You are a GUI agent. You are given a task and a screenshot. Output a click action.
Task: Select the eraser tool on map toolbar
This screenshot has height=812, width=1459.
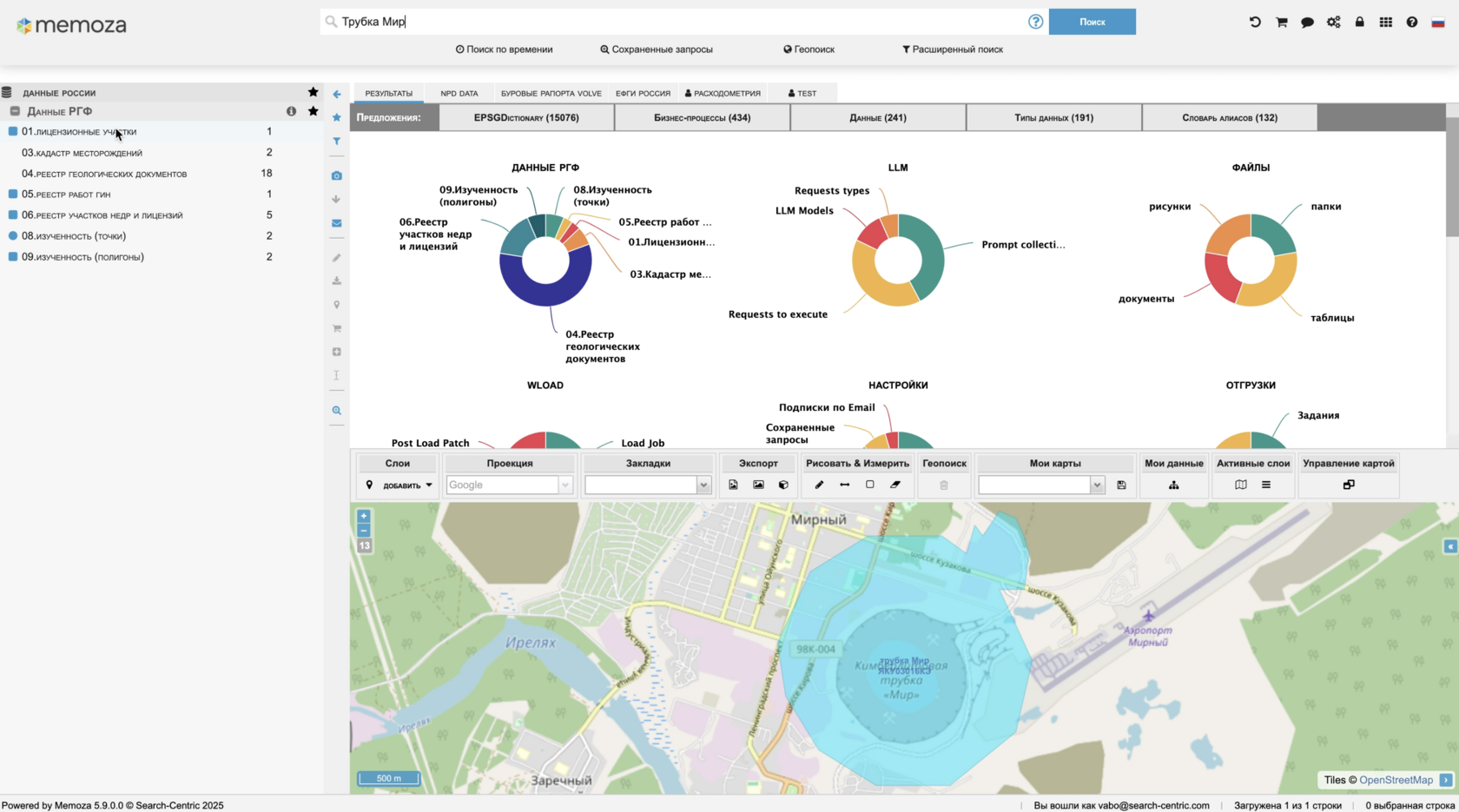(x=895, y=485)
